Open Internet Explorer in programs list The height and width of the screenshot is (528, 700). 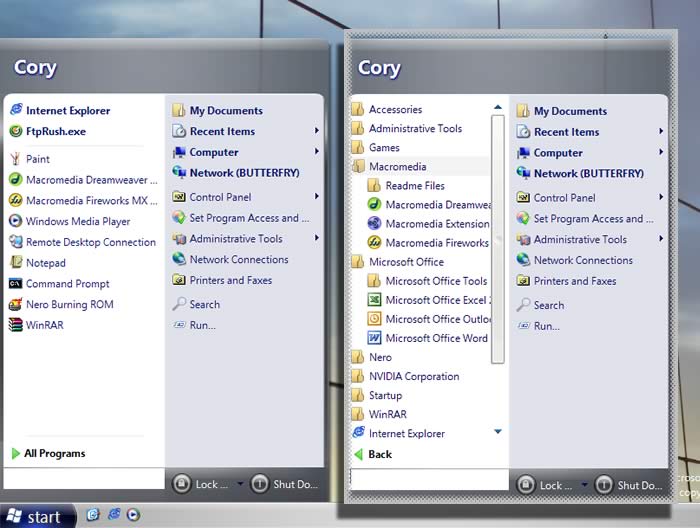click(x=399, y=433)
